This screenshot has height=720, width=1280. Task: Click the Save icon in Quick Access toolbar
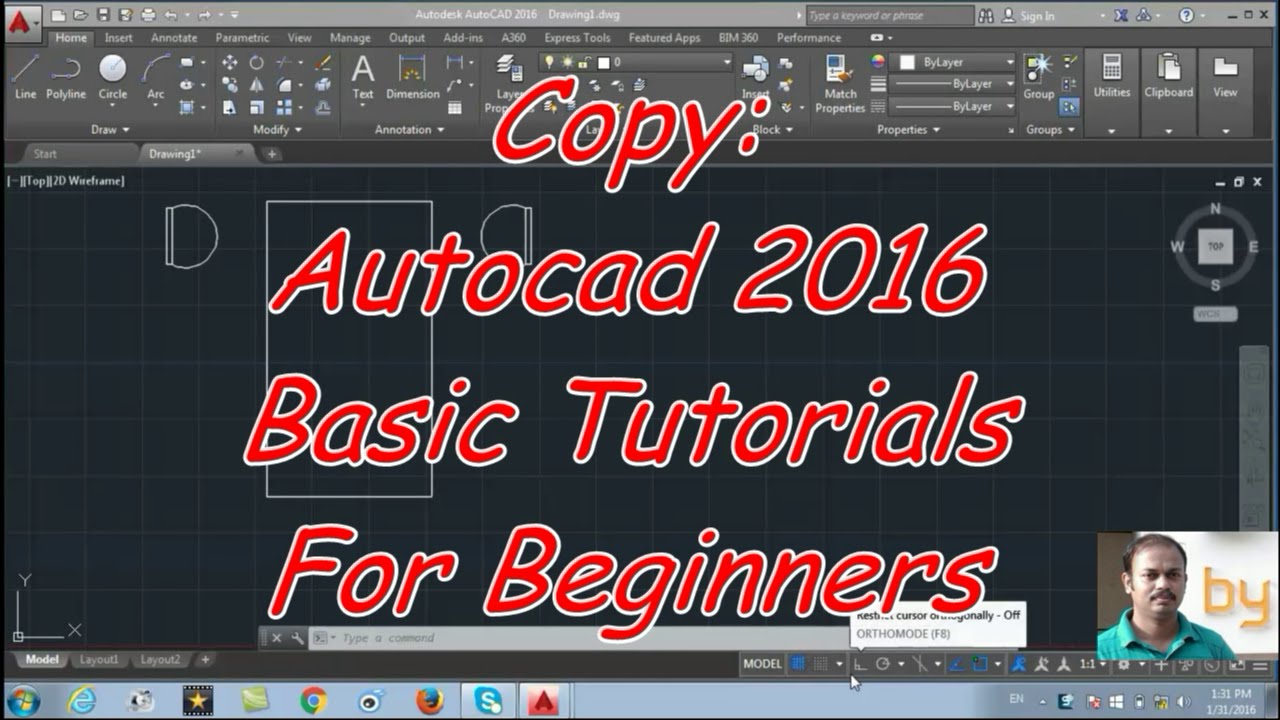pyautogui.click(x=103, y=15)
